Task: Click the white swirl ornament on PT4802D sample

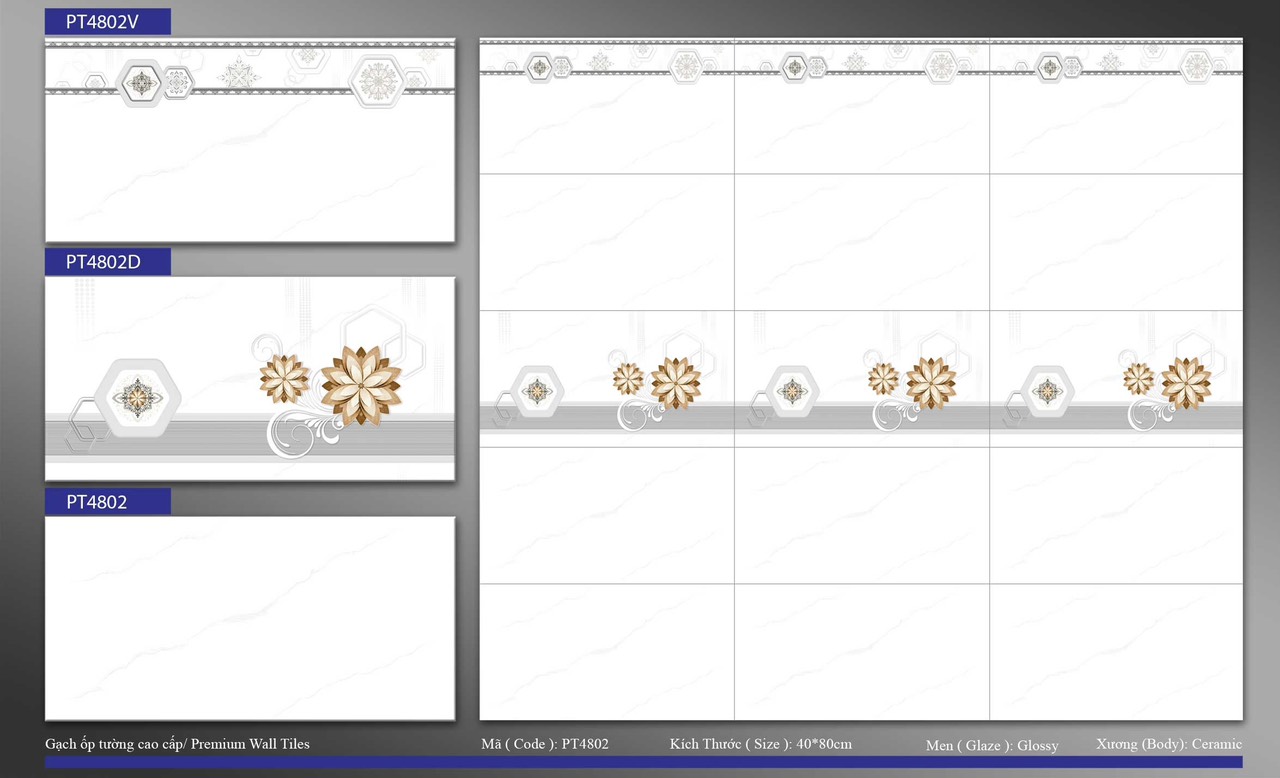Action: coord(297,434)
